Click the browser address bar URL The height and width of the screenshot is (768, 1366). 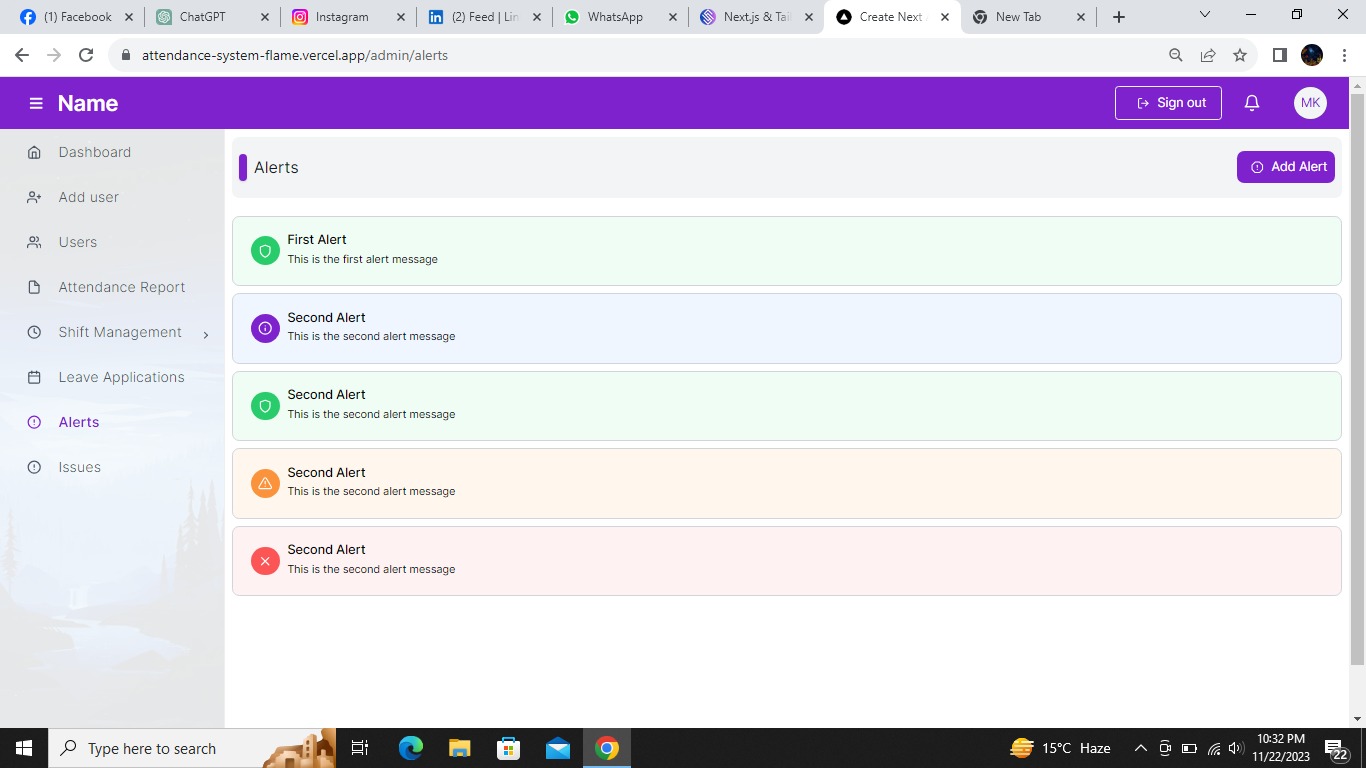(295, 56)
